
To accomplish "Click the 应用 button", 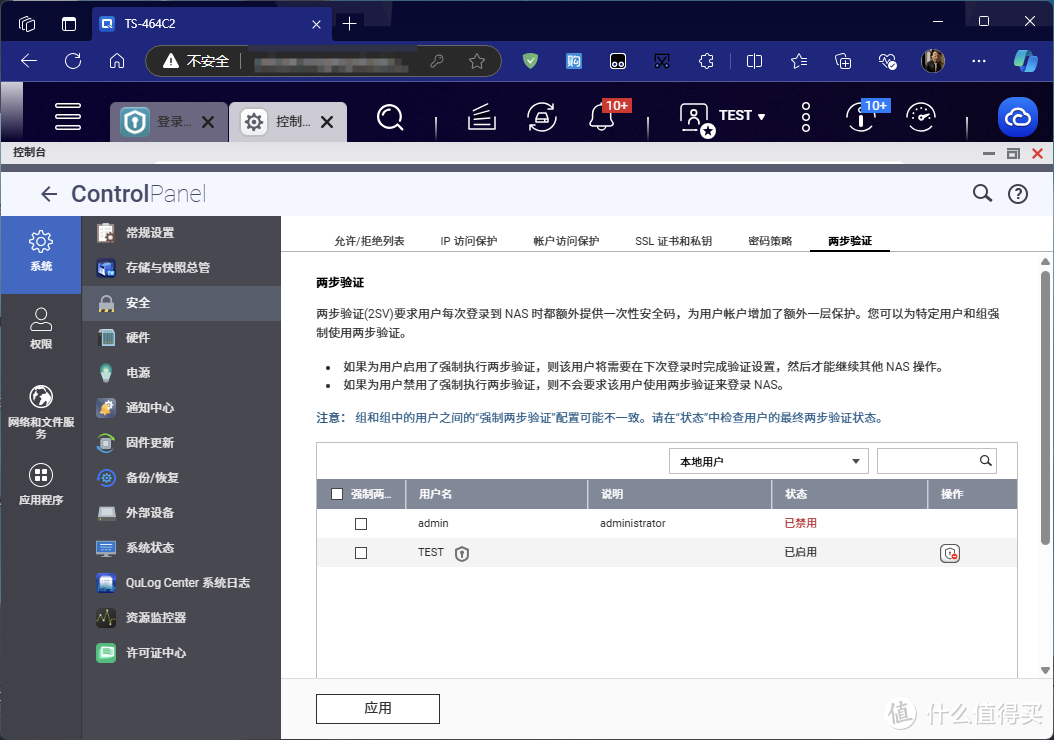I will pos(377,708).
